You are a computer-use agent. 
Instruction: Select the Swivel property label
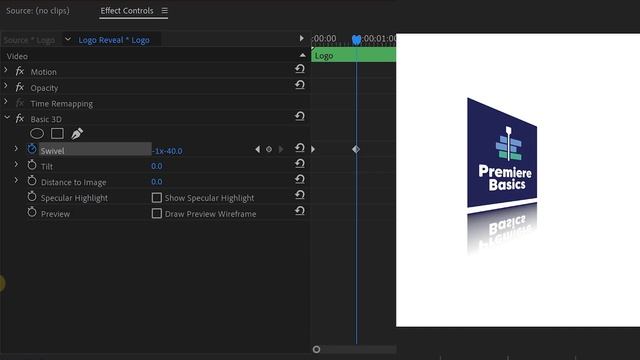(x=53, y=151)
